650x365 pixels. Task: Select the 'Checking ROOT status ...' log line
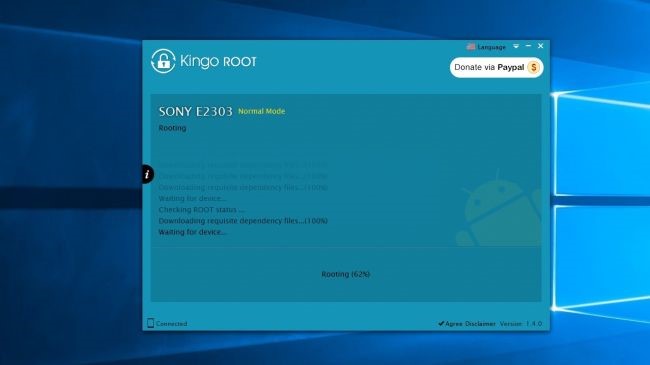(201, 209)
